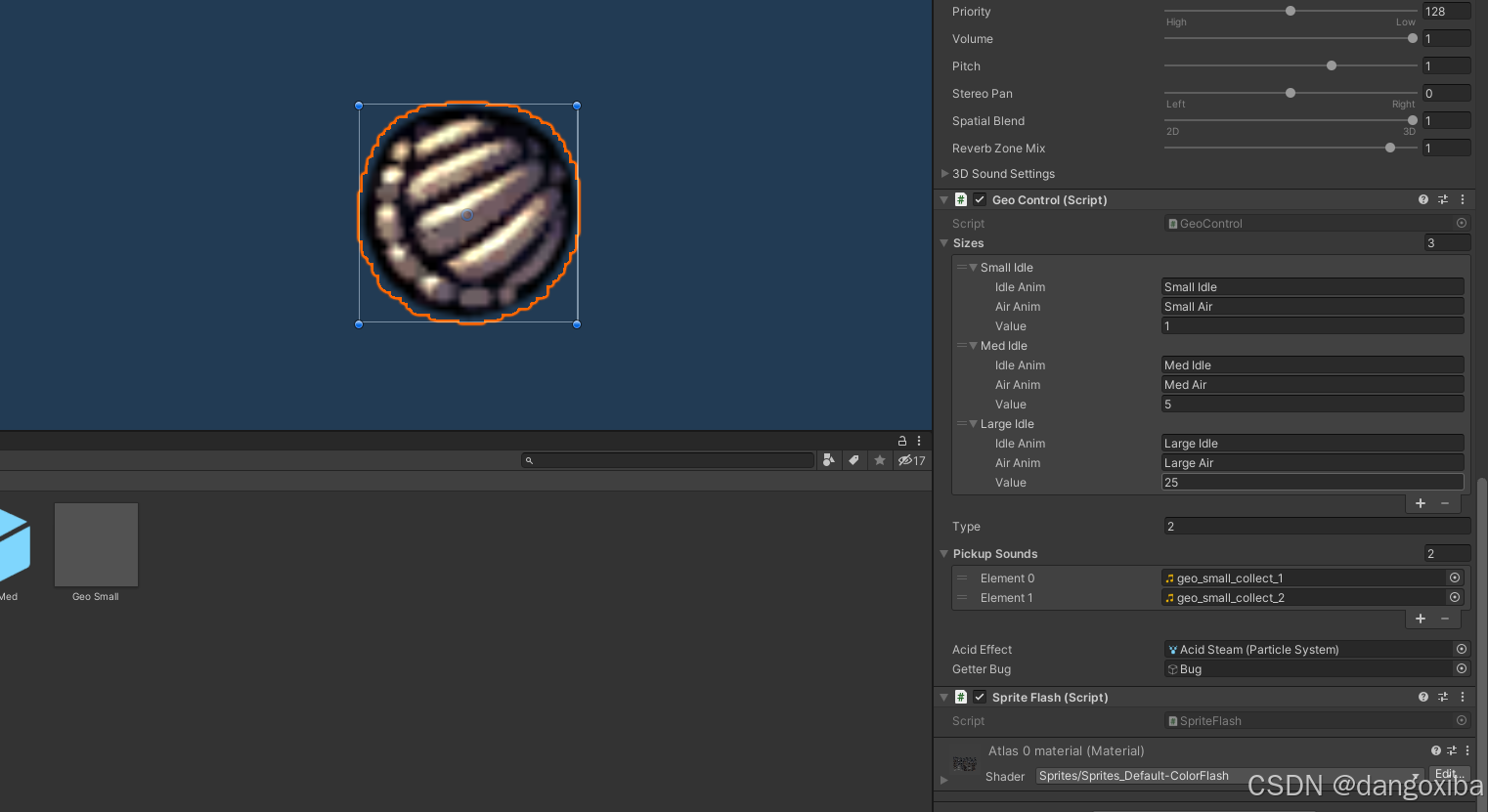Click the Stereo Pan slider handle
1488x812 pixels.
1291,93
